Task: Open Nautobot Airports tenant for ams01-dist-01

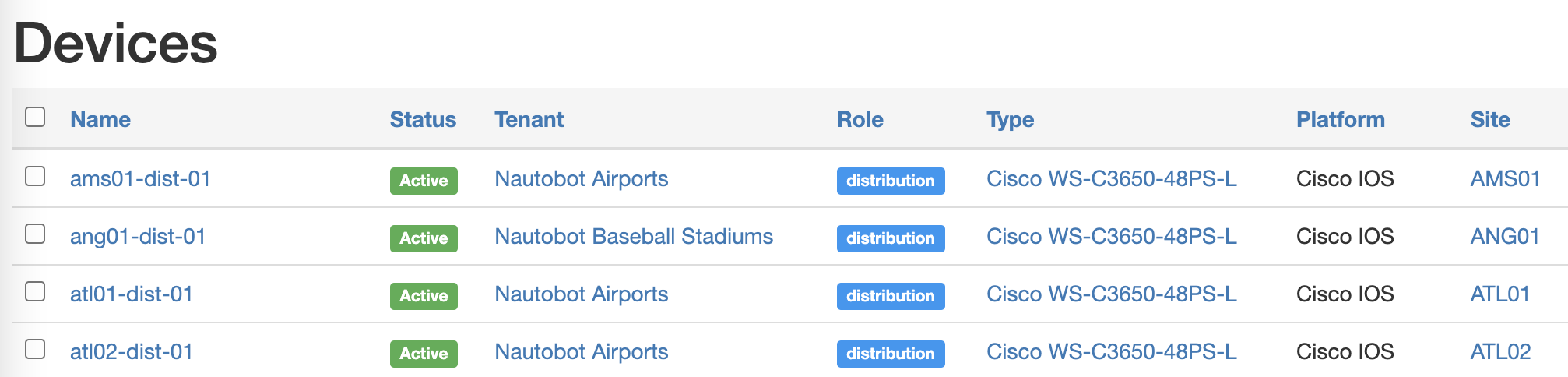Action: tap(582, 179)
